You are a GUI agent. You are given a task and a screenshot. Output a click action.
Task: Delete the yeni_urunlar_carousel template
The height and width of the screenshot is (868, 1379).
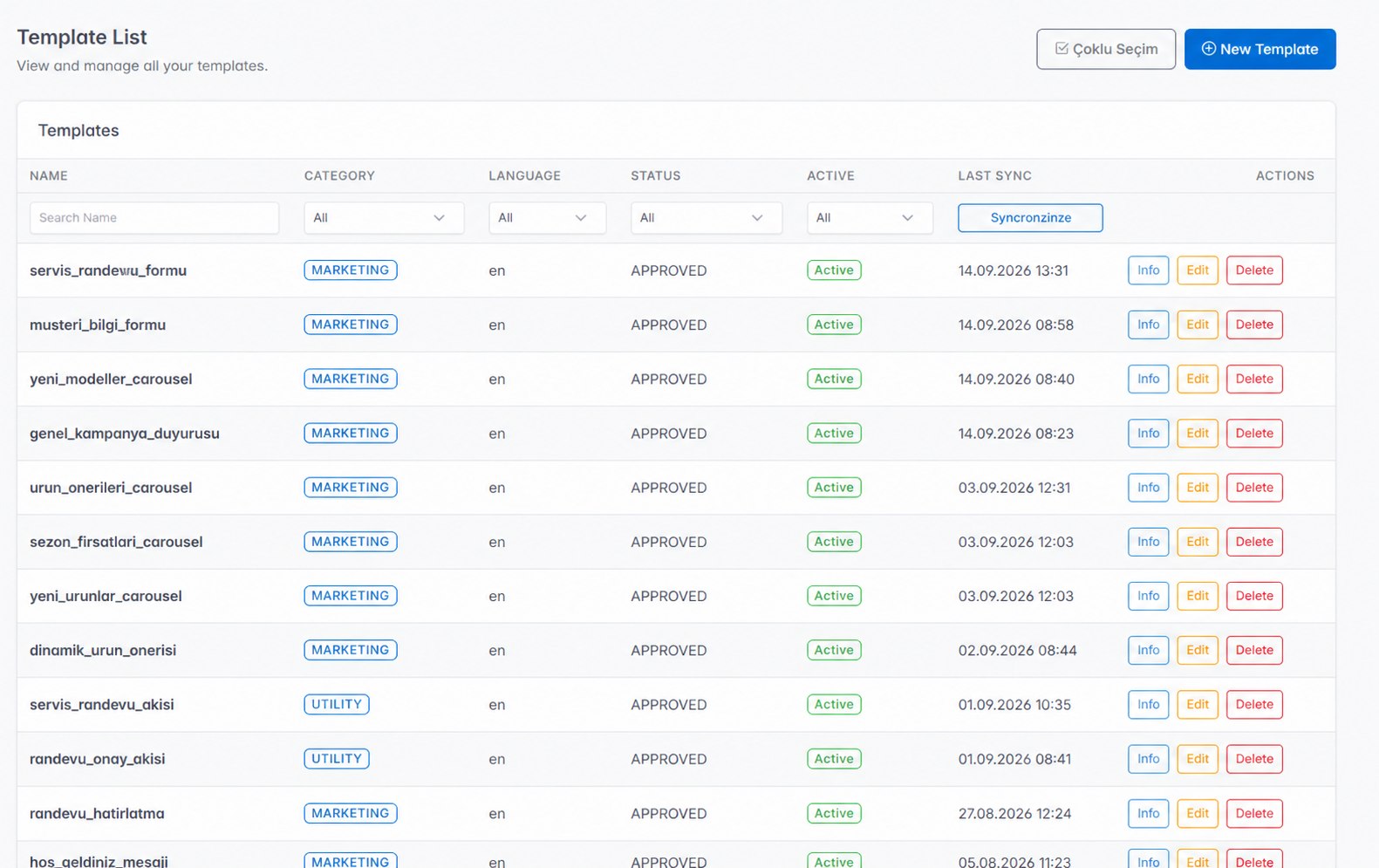point(1254,596)
